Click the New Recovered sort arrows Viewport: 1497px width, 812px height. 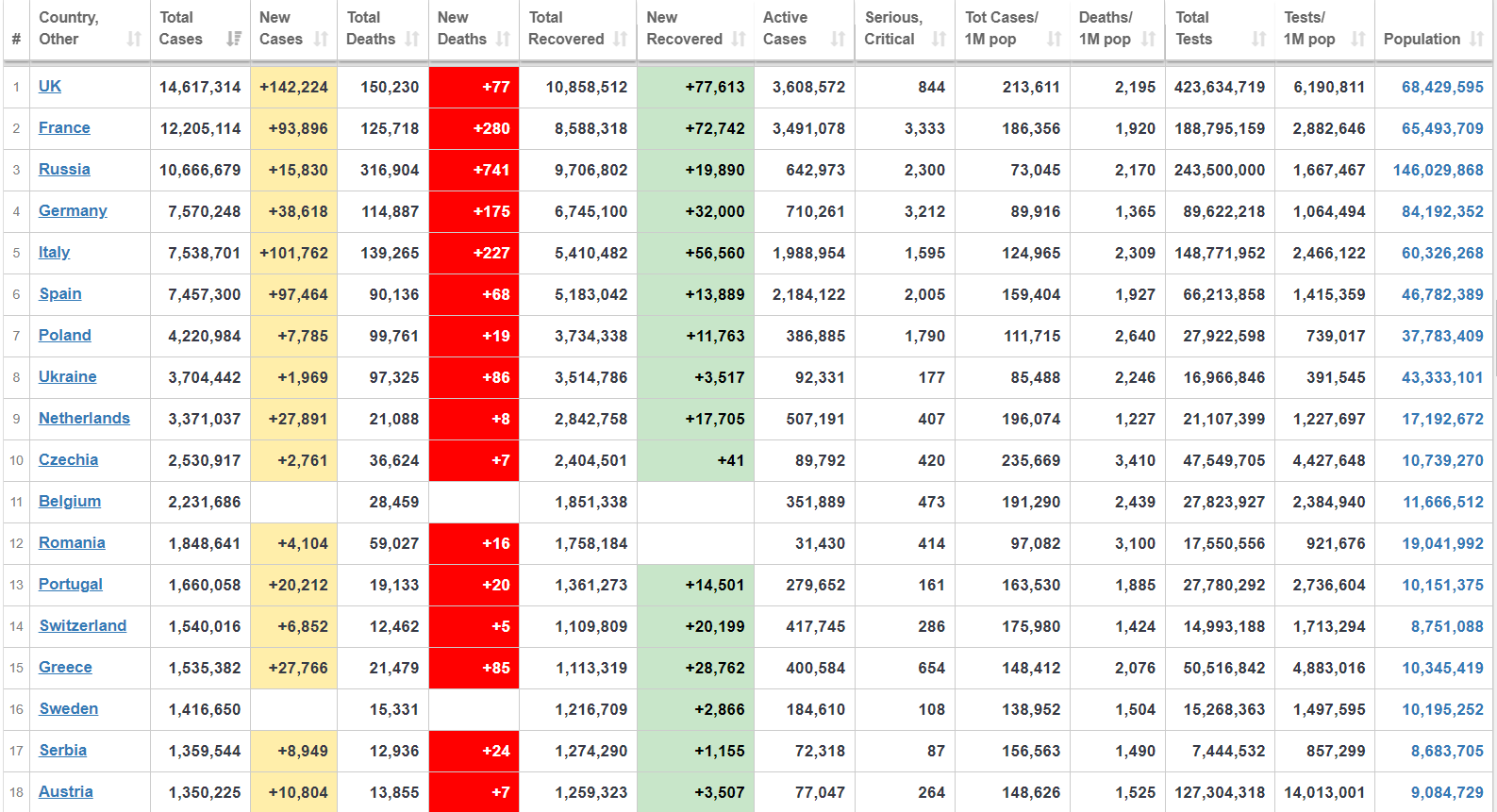[739, 39]
